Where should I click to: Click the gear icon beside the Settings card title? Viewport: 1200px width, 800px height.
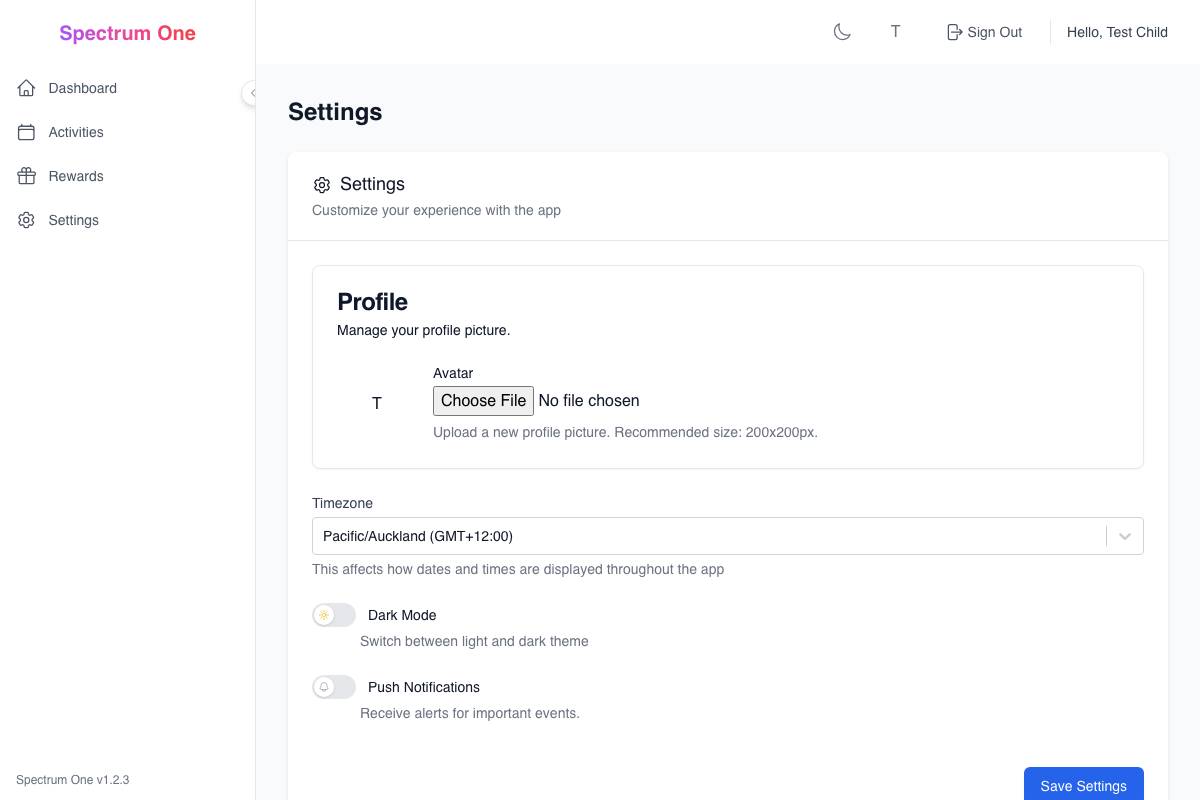(x=322, y=185)
